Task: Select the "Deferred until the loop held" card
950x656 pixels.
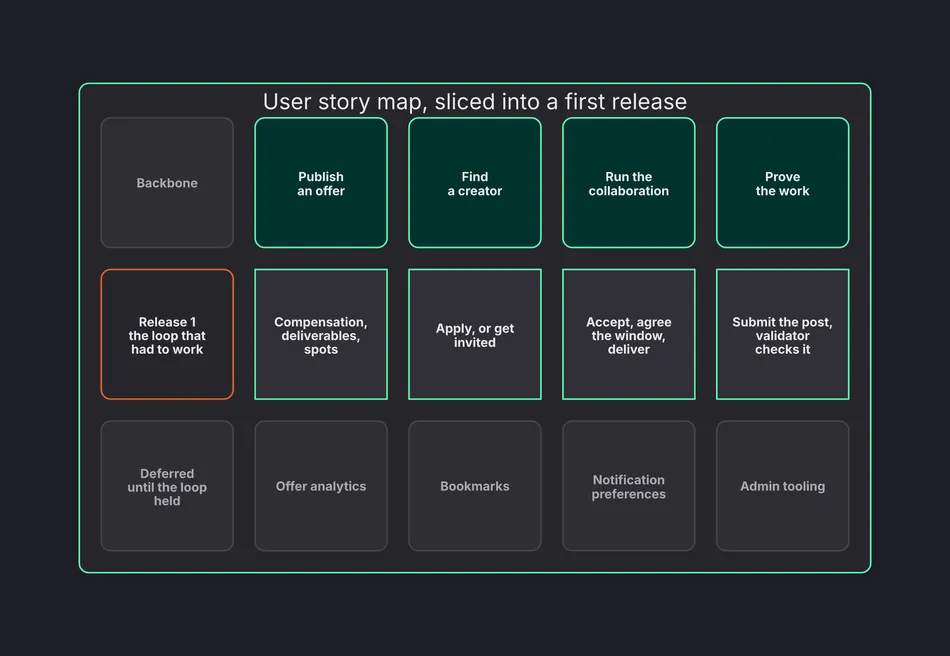Action: (167, 486)
